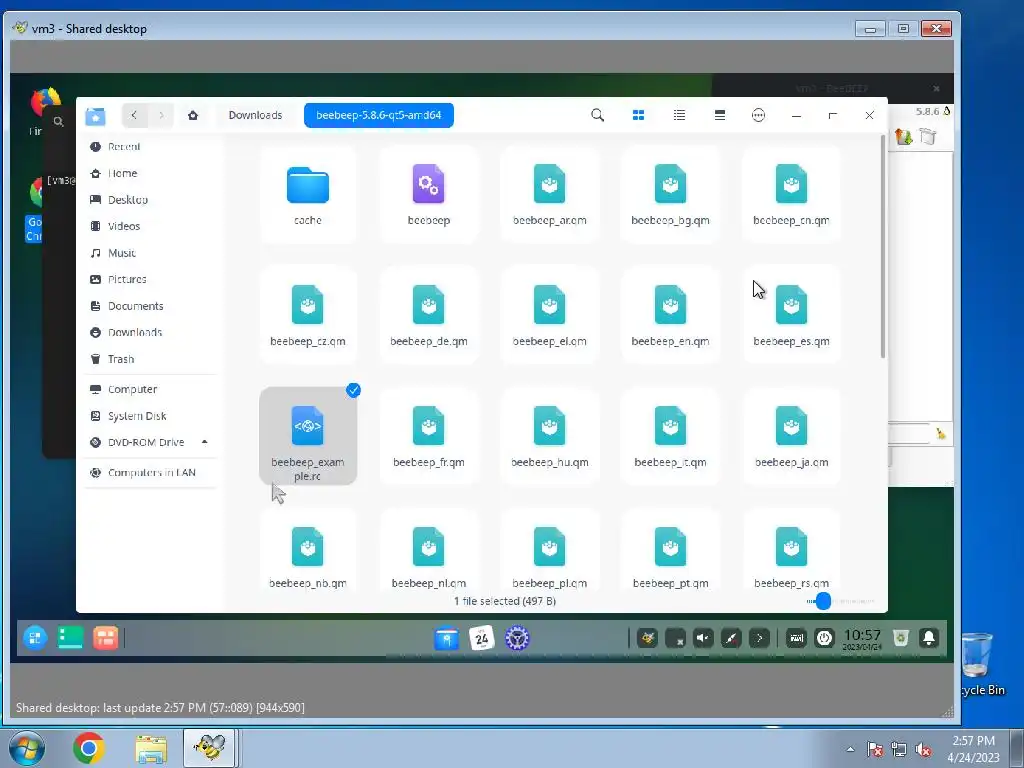The height and width of the screenshot is (768, 1024).
Task: Select the beebeep-5.8.6-qt5-amd64 breadcrumb
Action: point(379,115)
